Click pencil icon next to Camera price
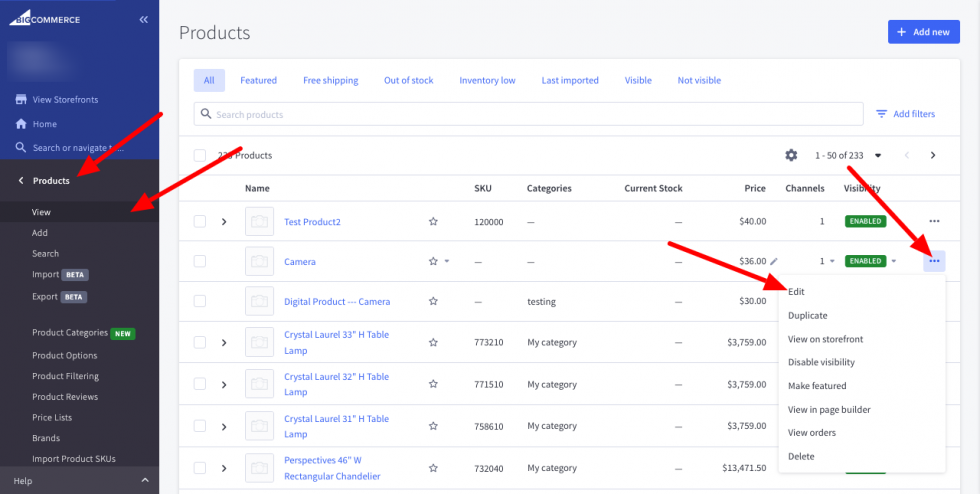This screenshot has width=980, height=494. (774, 261)
